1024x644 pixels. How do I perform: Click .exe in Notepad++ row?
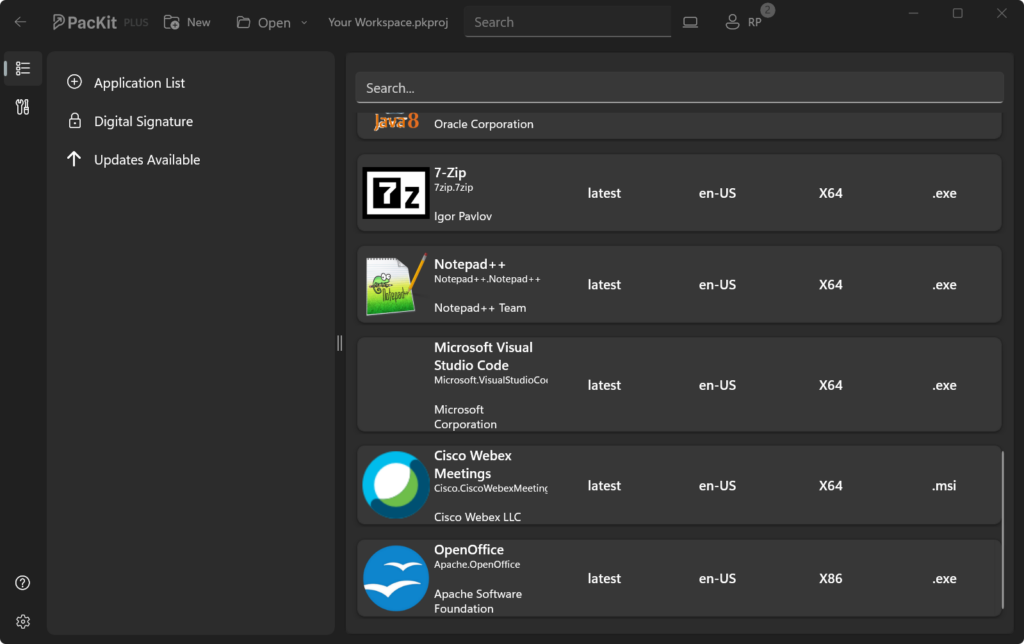click(944, 285)
